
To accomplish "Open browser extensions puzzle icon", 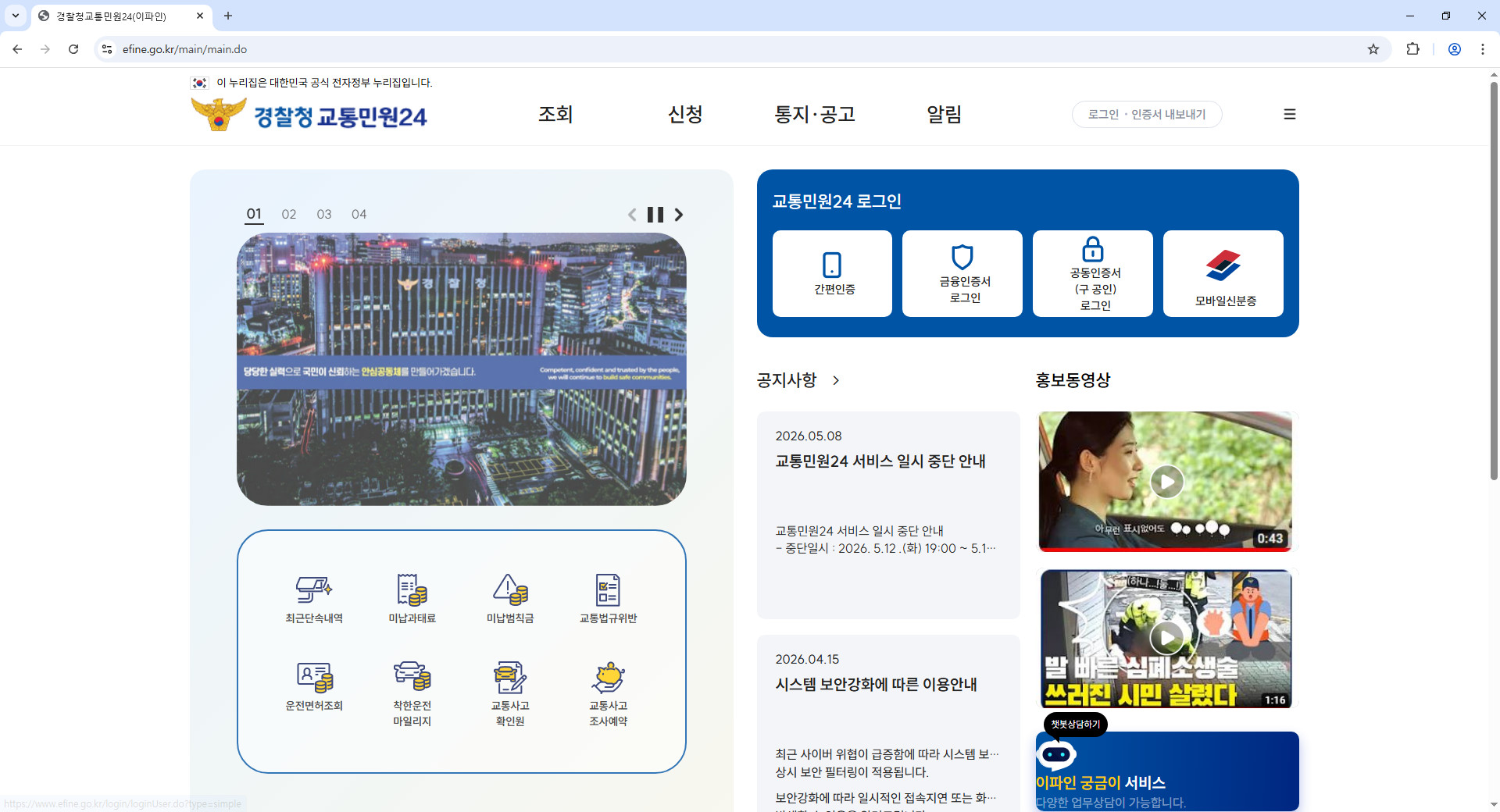I will coord(1412,49).
